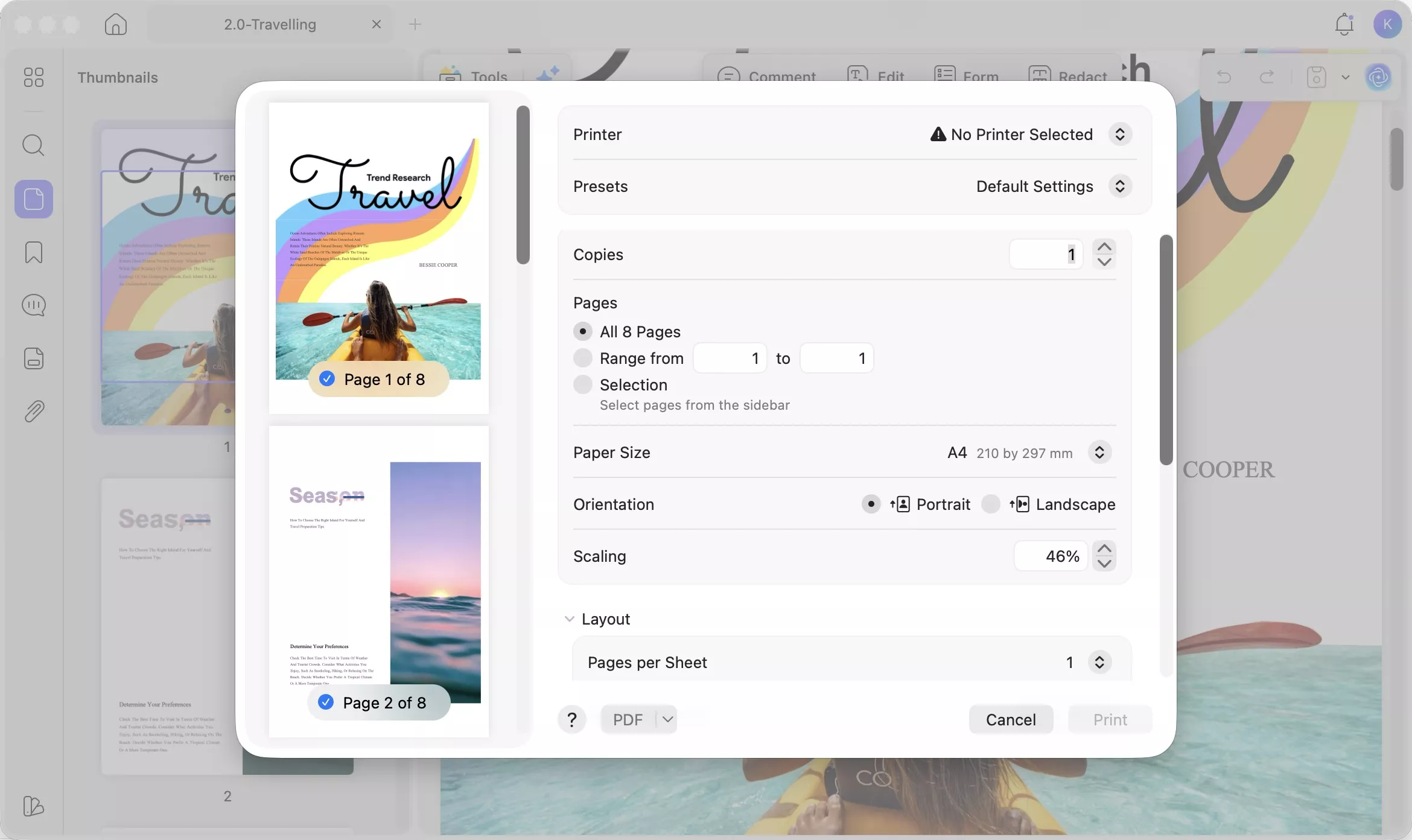Screen dimensions: 1412x840
Task: Click the Home icon in title bar
Action: pos(115,24)
